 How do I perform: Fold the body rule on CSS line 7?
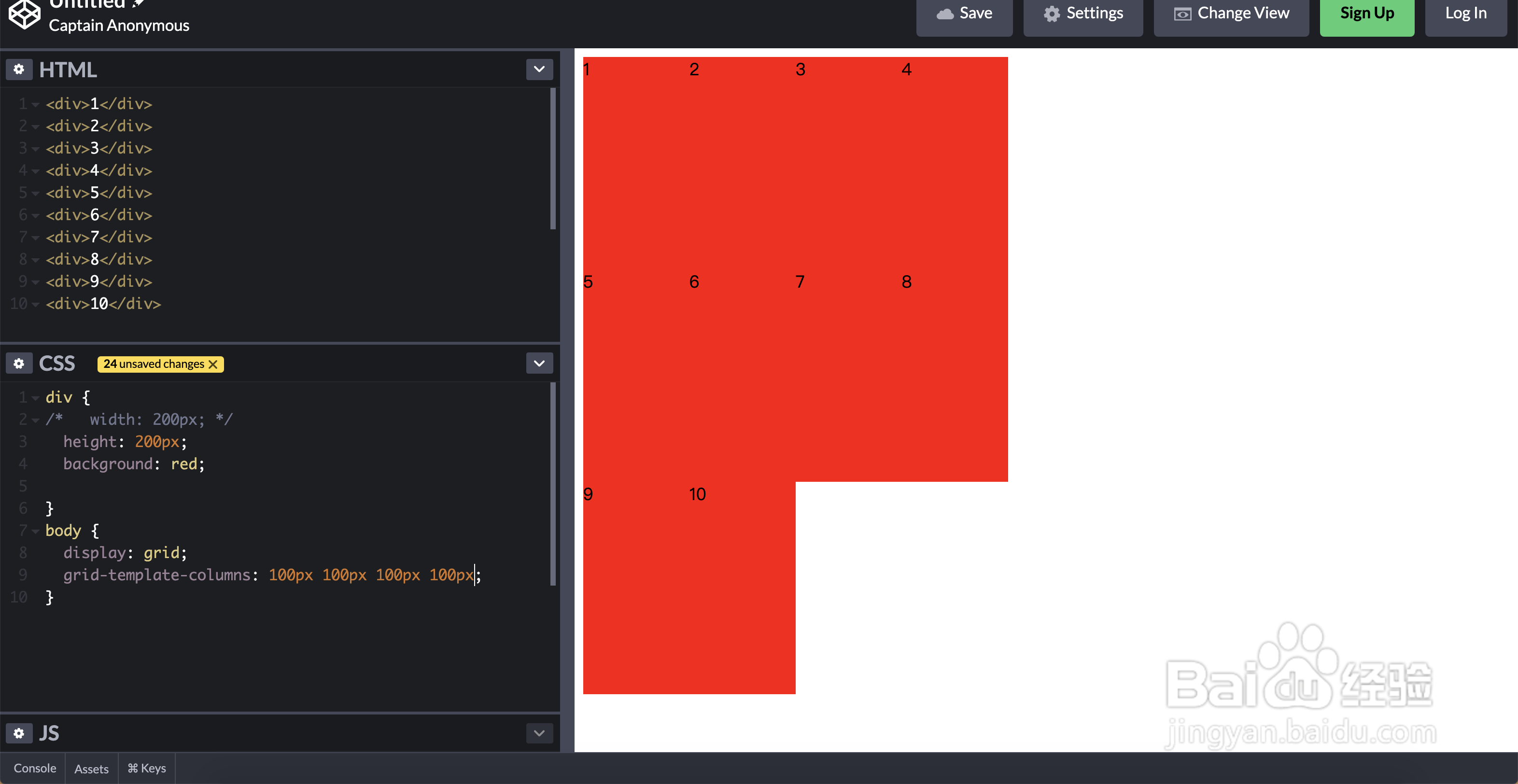(35, 532)
